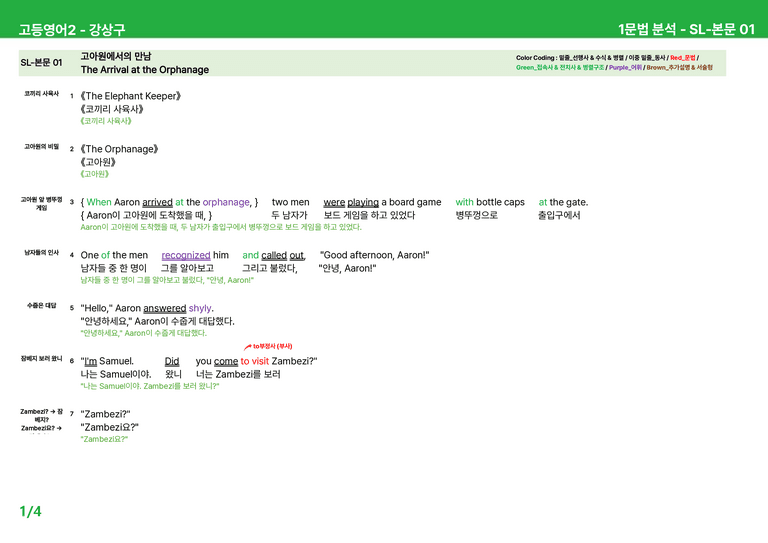Click the page indicator '1/4'

pos(30,511)
